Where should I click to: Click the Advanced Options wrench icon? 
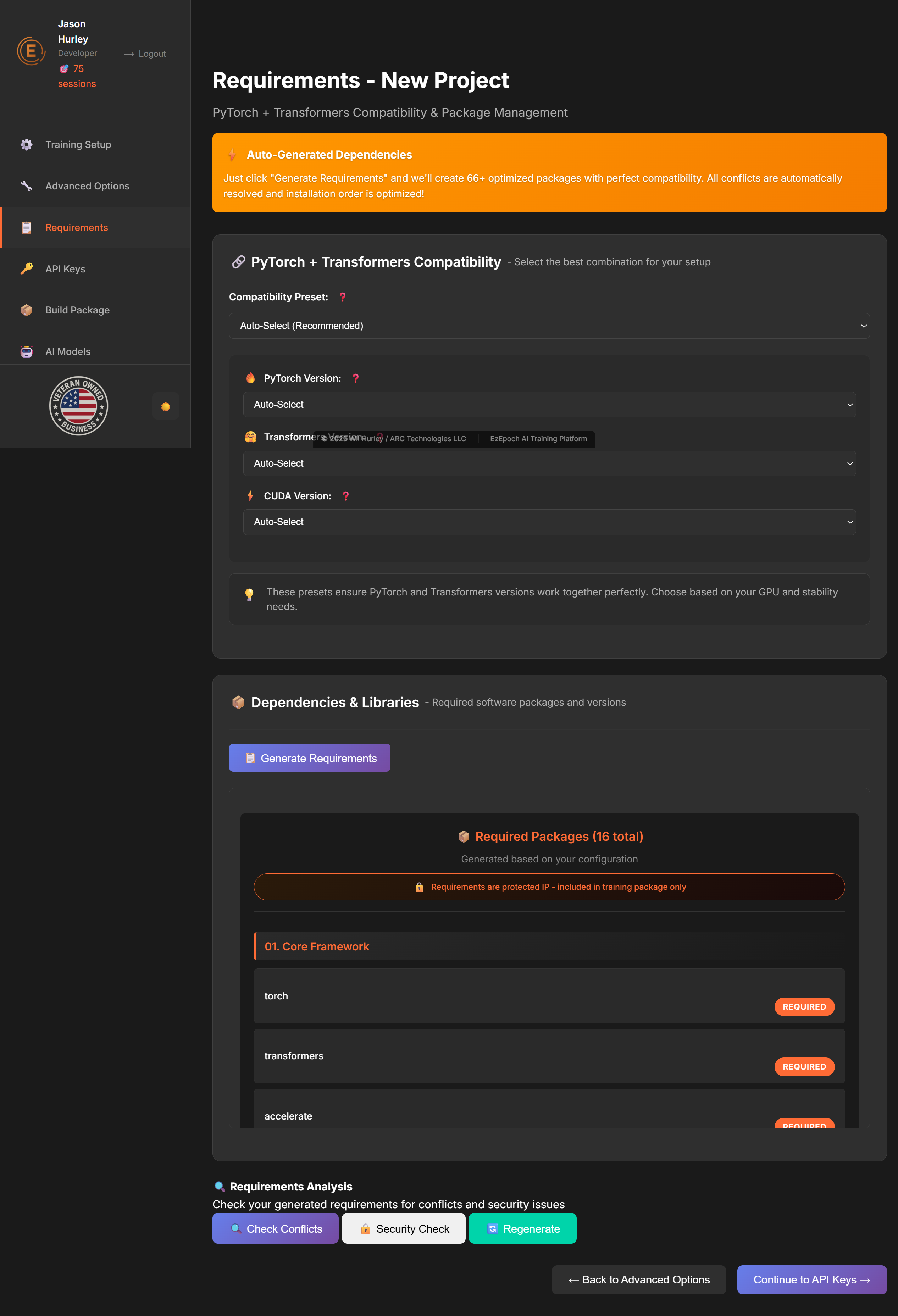pos(26,186)
